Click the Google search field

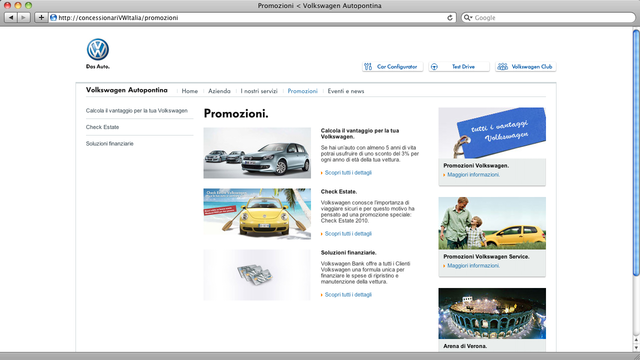pos(549,18)
